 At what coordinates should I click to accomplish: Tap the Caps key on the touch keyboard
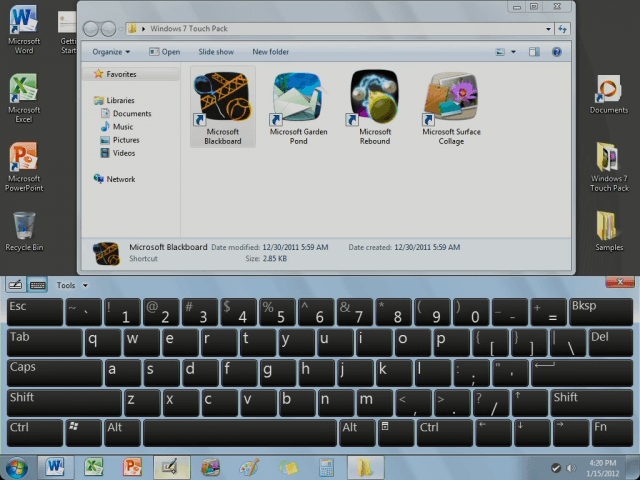[54, 373]
